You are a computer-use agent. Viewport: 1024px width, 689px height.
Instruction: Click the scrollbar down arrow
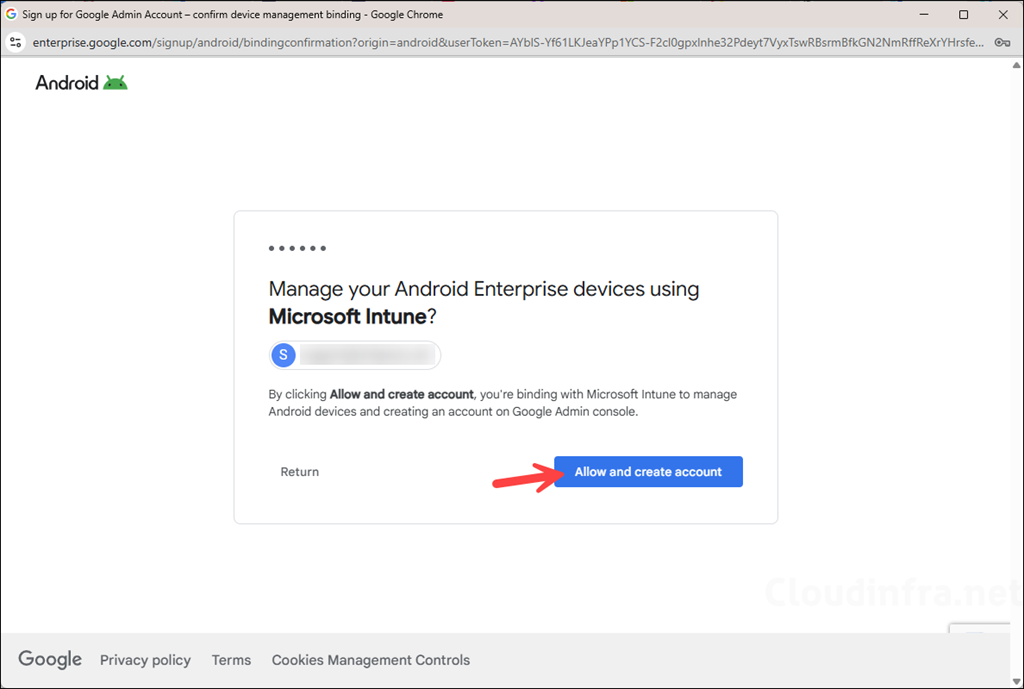pos(1017,681)
